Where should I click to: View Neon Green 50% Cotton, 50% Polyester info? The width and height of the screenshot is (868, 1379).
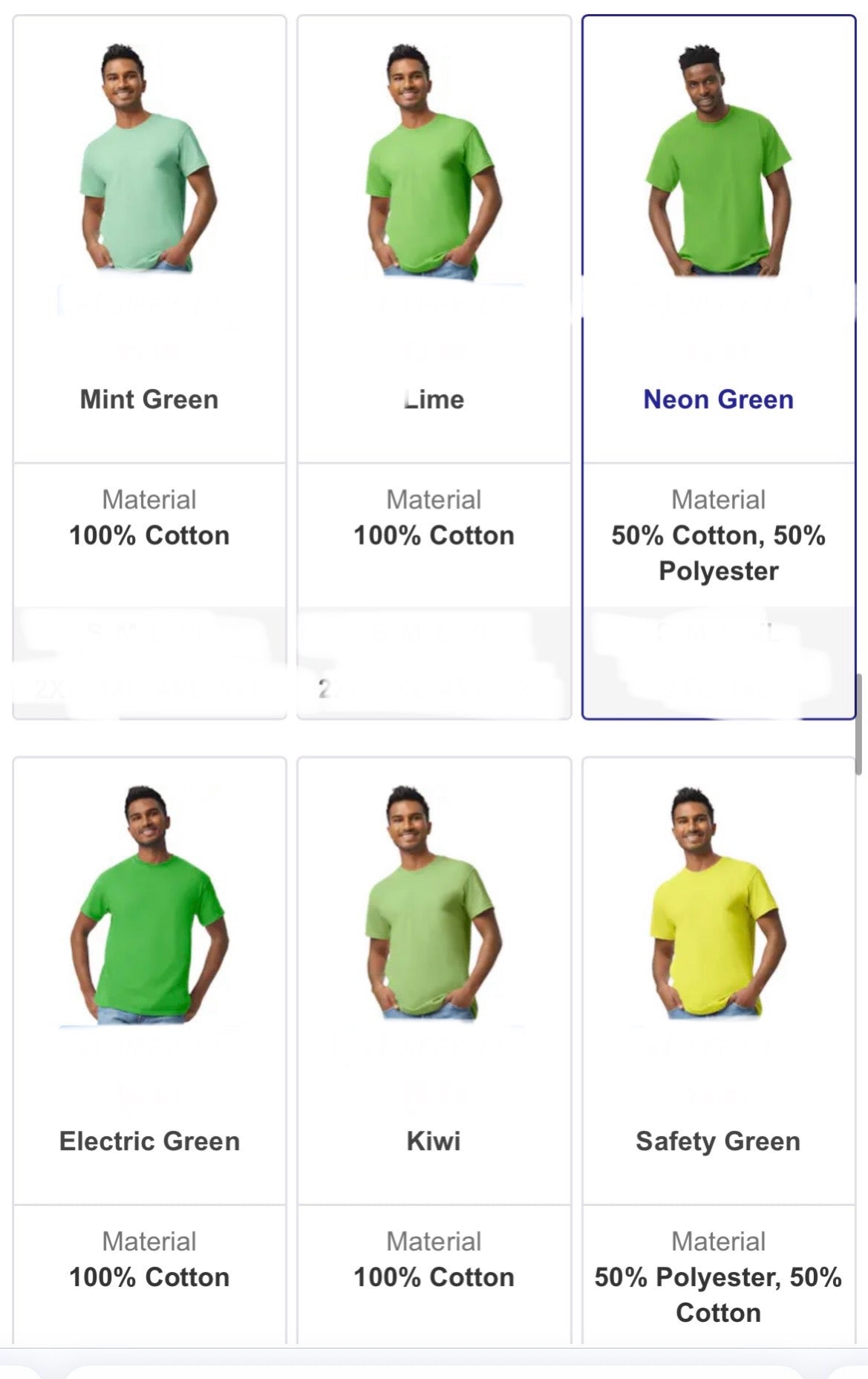click(718, 535)
